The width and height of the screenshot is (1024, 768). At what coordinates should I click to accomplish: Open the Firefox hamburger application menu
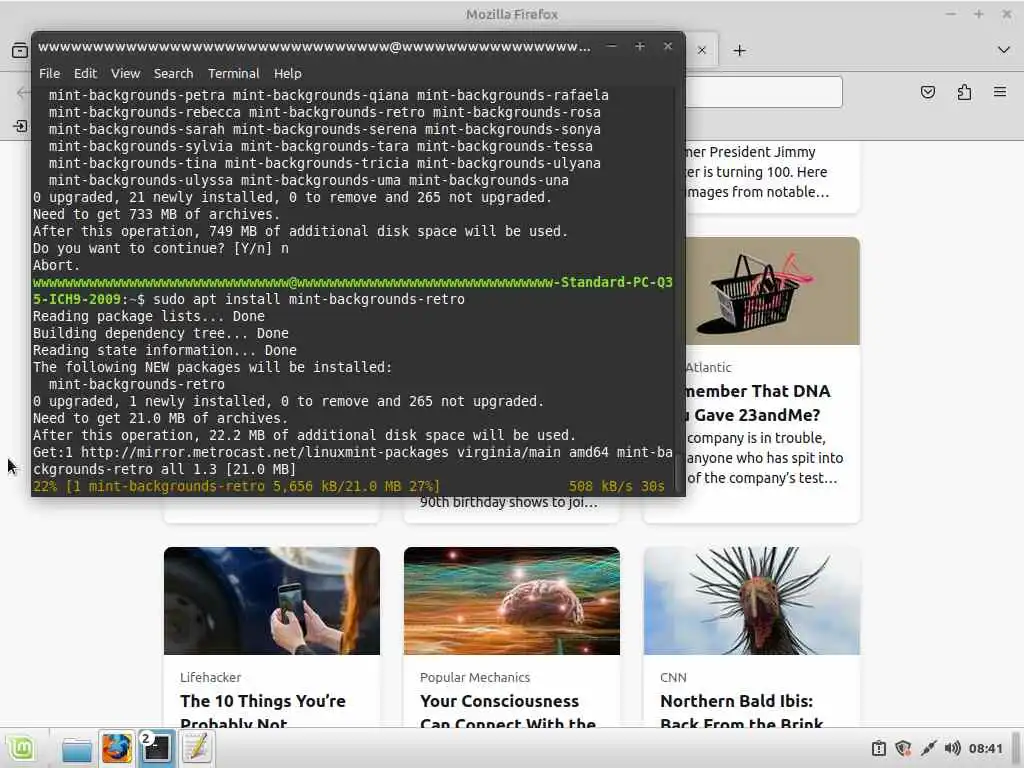(x=1000, y=92)
